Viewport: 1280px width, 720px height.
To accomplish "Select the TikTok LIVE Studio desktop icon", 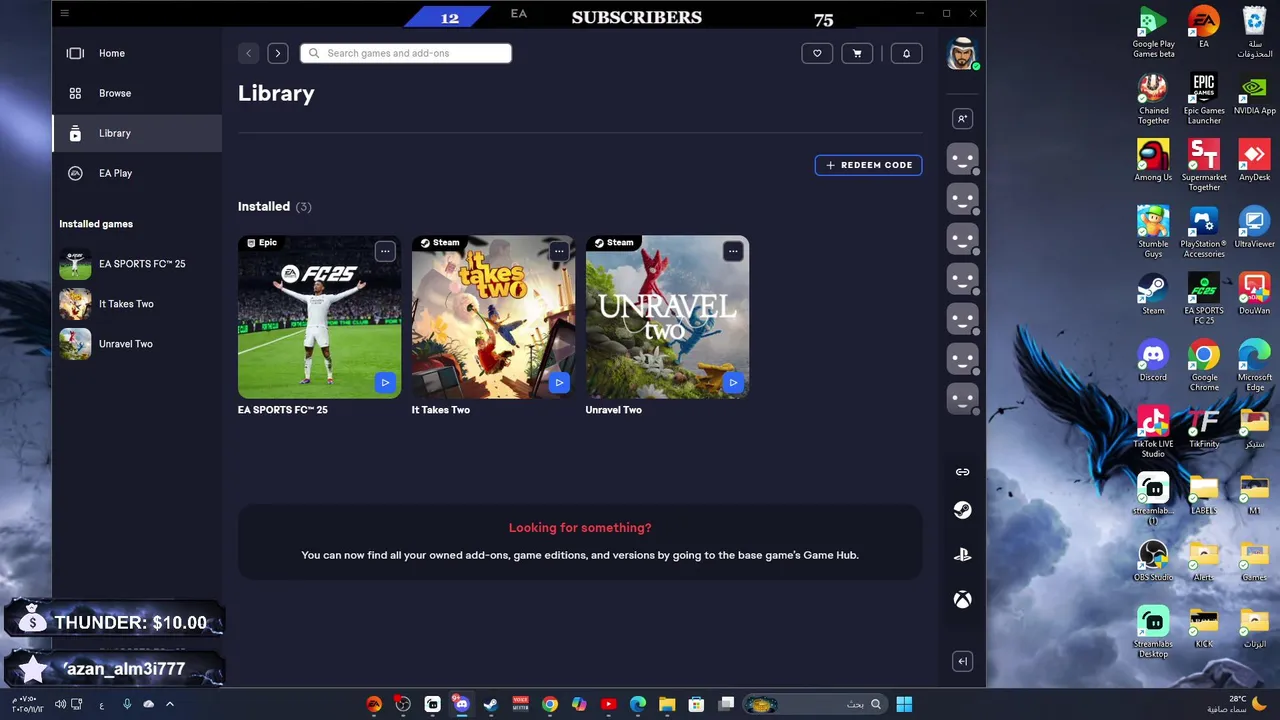I will coord(1153,433).
